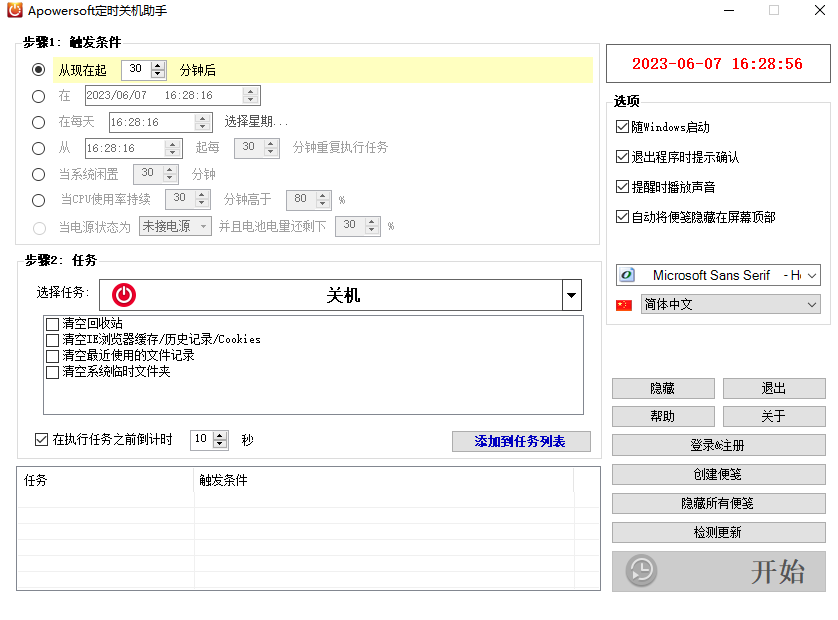Toggle 退出程序时提示确认 checkbox
This screenshot has width=838, height=620.
(x=622, y=157)
